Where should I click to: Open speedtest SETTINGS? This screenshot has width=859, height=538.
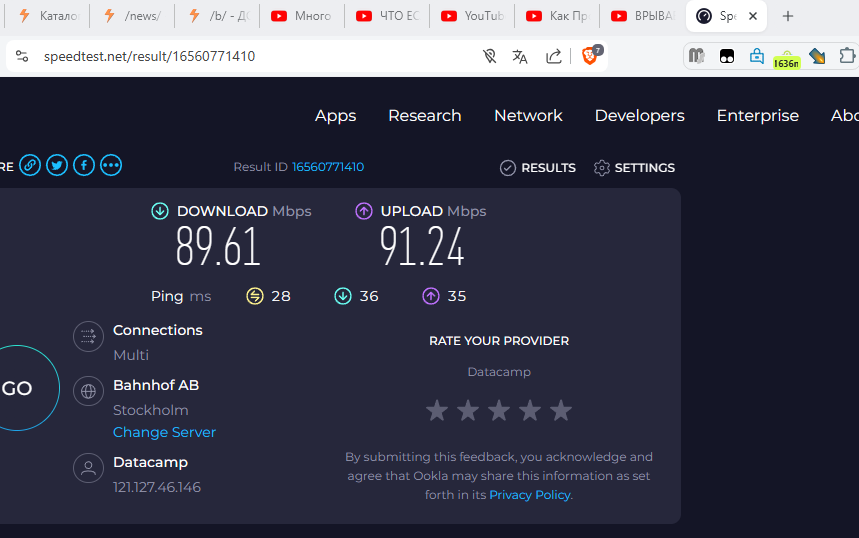634,168
